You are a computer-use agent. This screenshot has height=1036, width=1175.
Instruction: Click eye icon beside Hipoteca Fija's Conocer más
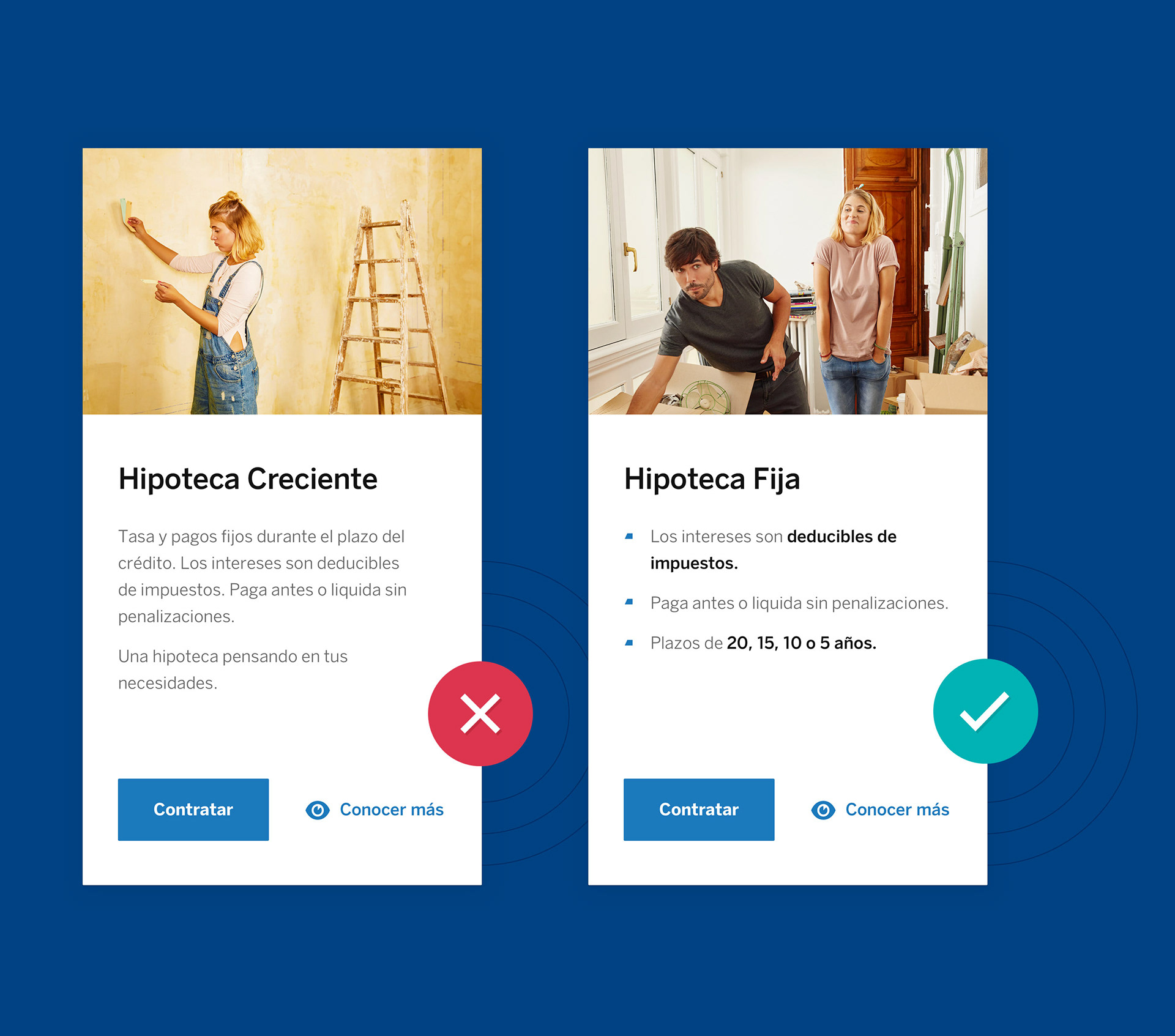click(823, 810)
